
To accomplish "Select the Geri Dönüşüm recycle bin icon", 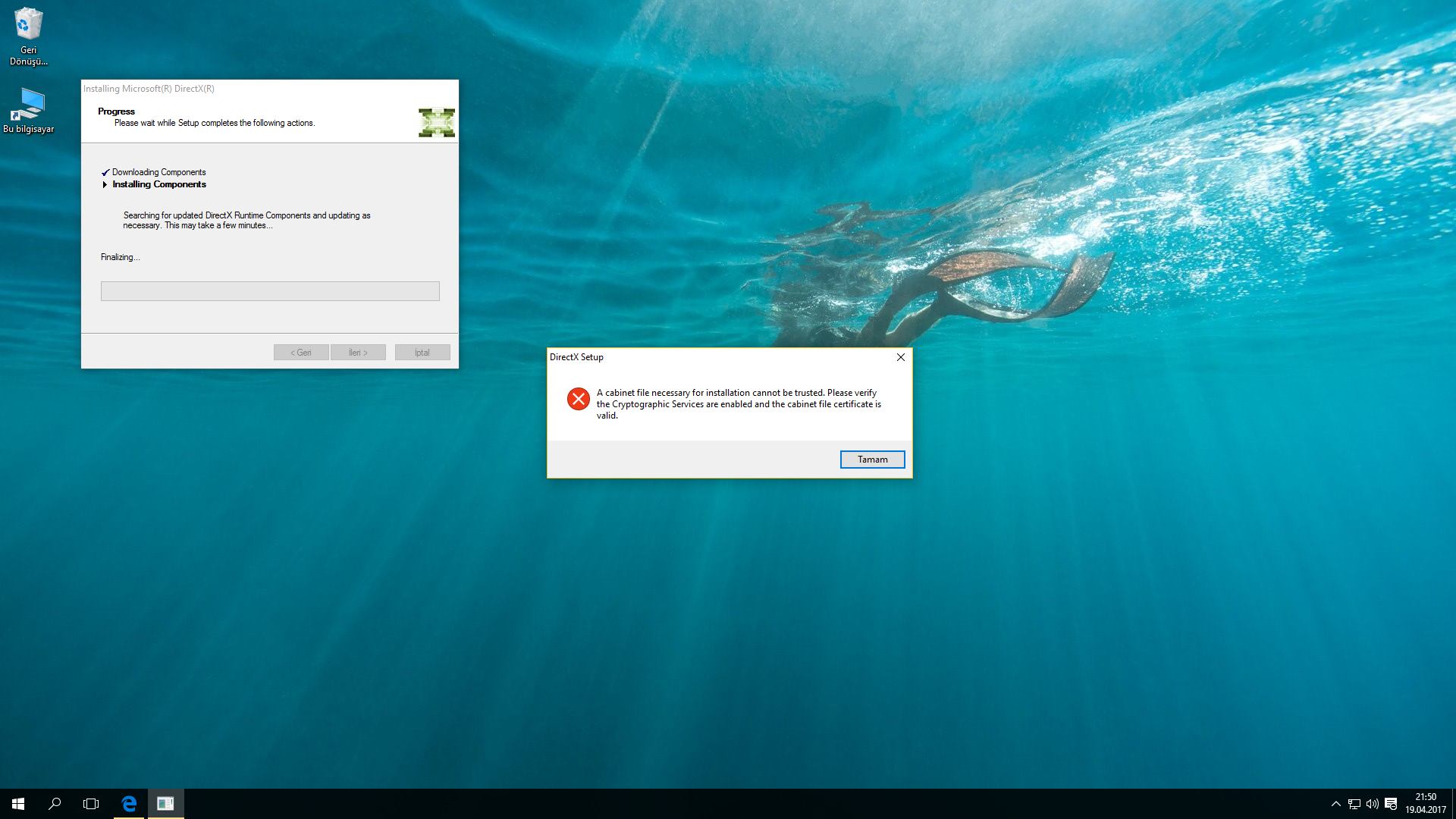I will 29,36.
